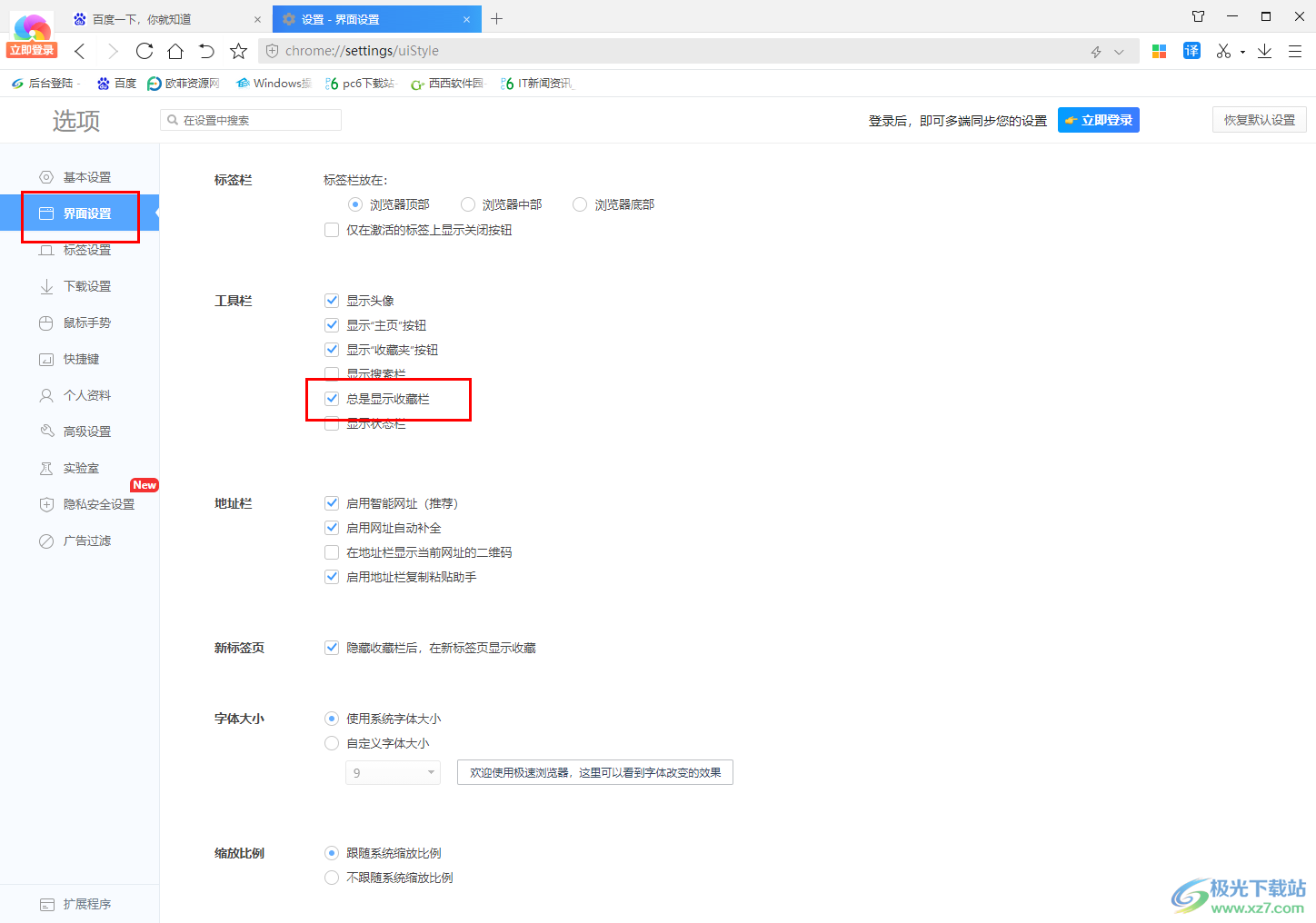Viewport: 1316px width, 923px height.
Task: Click the undo closed tab icon
Action: 206,51
